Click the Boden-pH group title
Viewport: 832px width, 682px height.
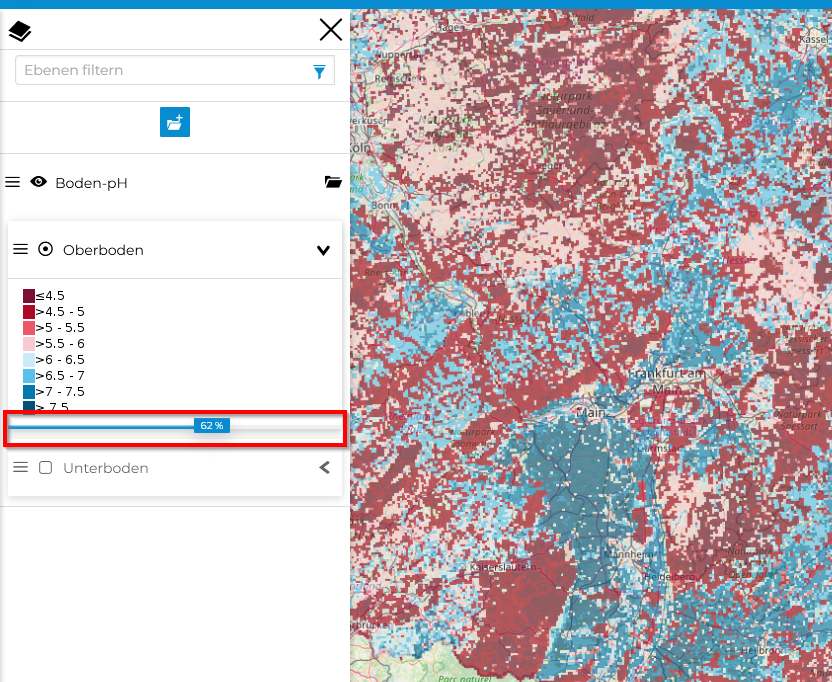point(91,183)
